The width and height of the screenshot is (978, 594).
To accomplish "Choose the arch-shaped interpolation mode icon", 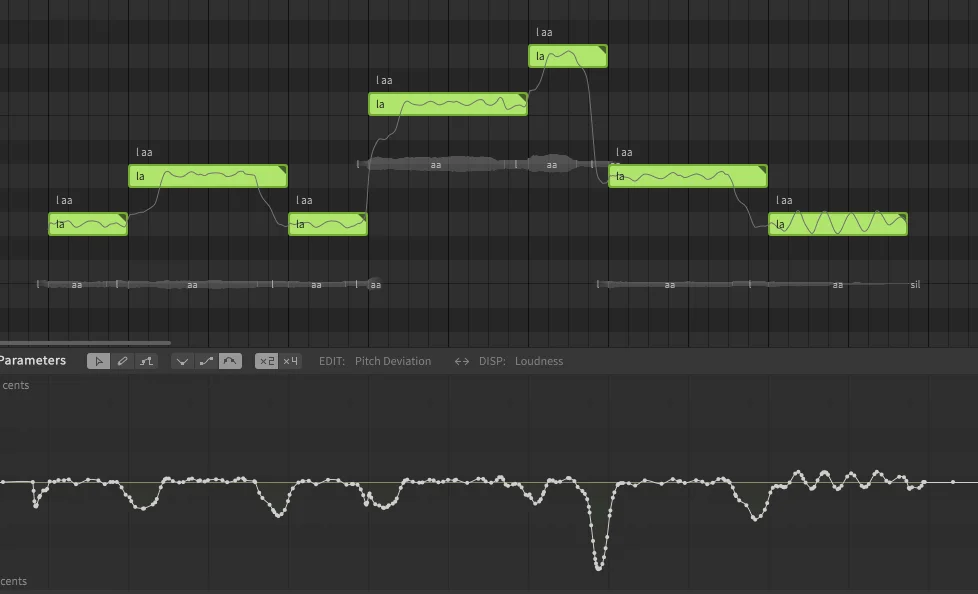I will point(230,361).
